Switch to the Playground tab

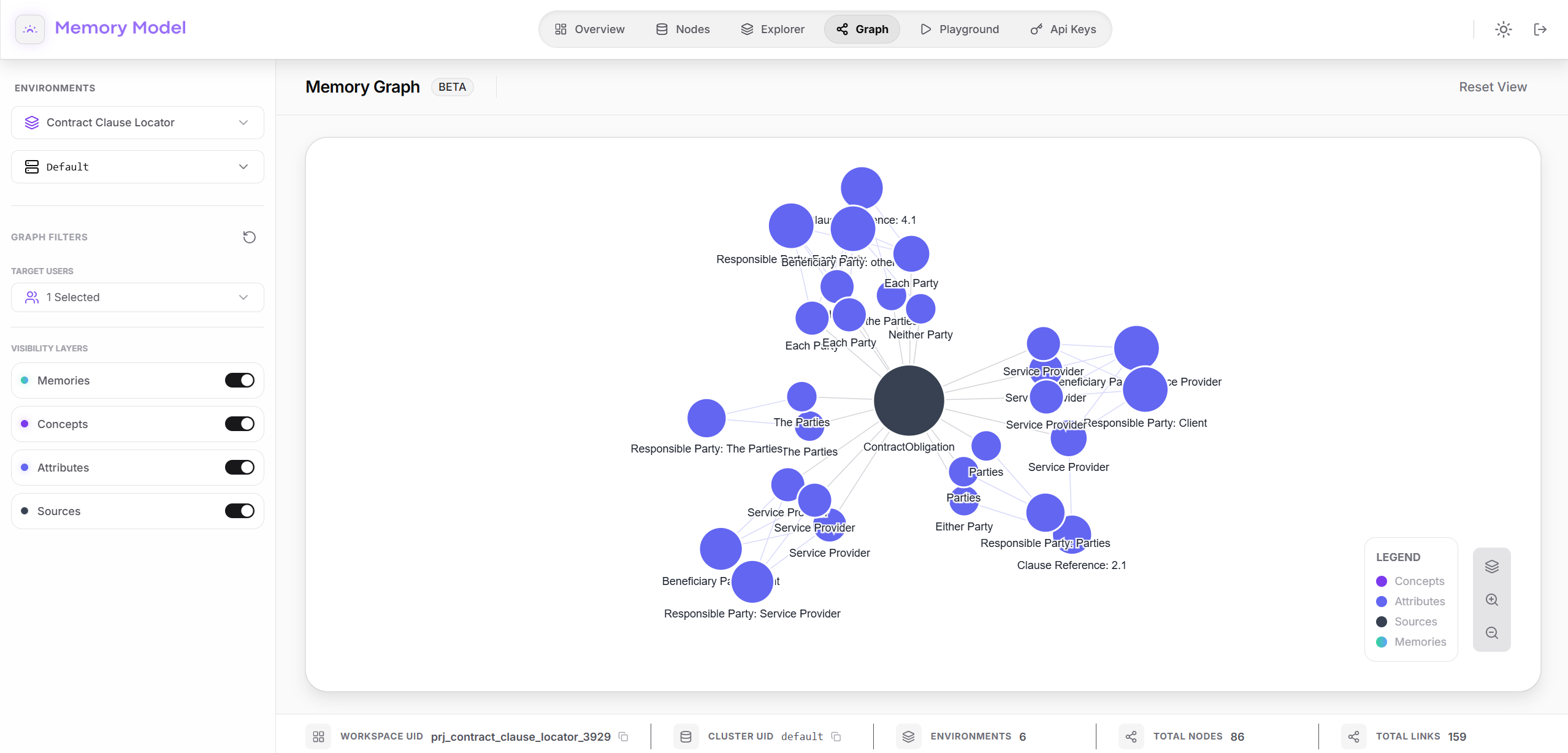coord(959,29)
